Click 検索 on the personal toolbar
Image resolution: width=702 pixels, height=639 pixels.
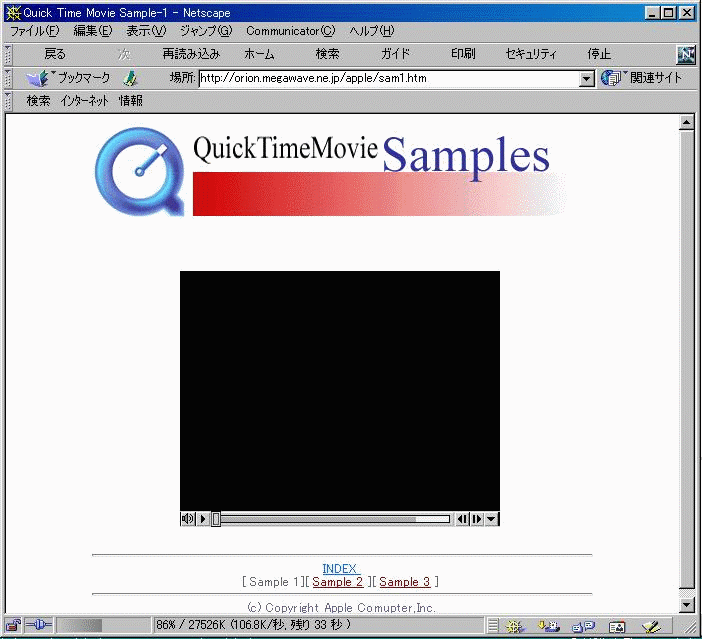(38, 101)
